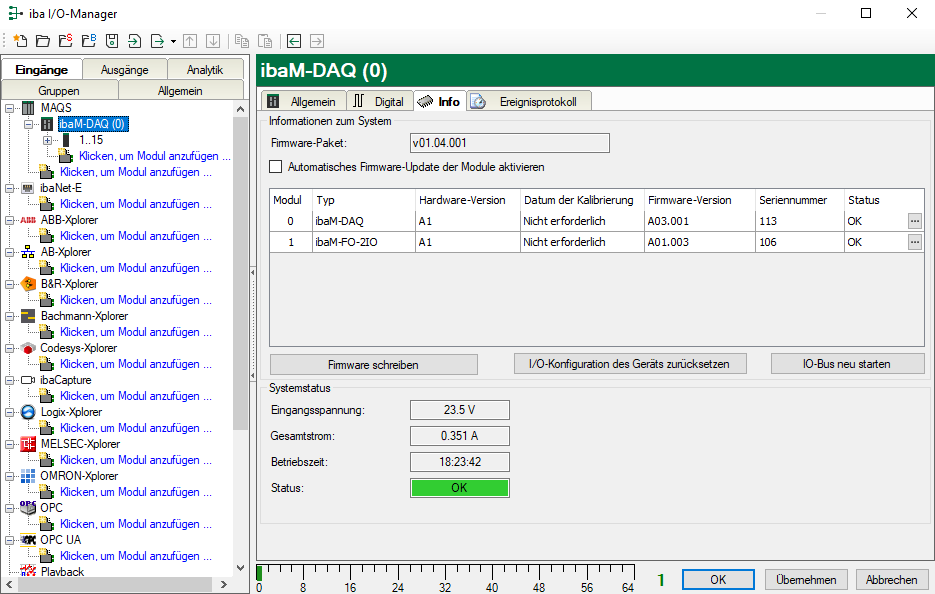Click the ellipsis button for ibaM-FO-2IO row
Image resolution: width=935 pixels, height=594 pixels.
914,242
